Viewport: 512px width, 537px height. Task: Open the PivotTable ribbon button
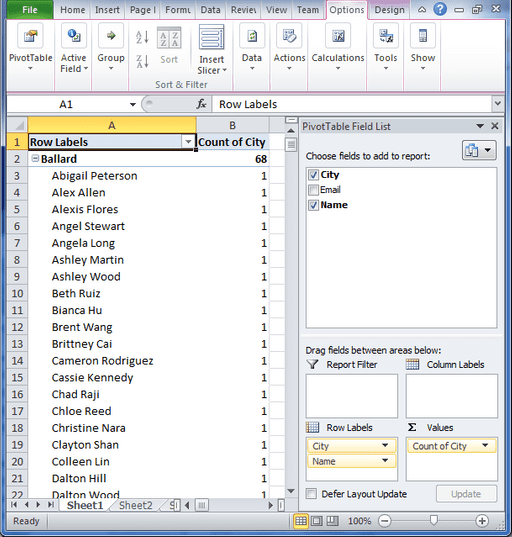click(x=30, y=47)
